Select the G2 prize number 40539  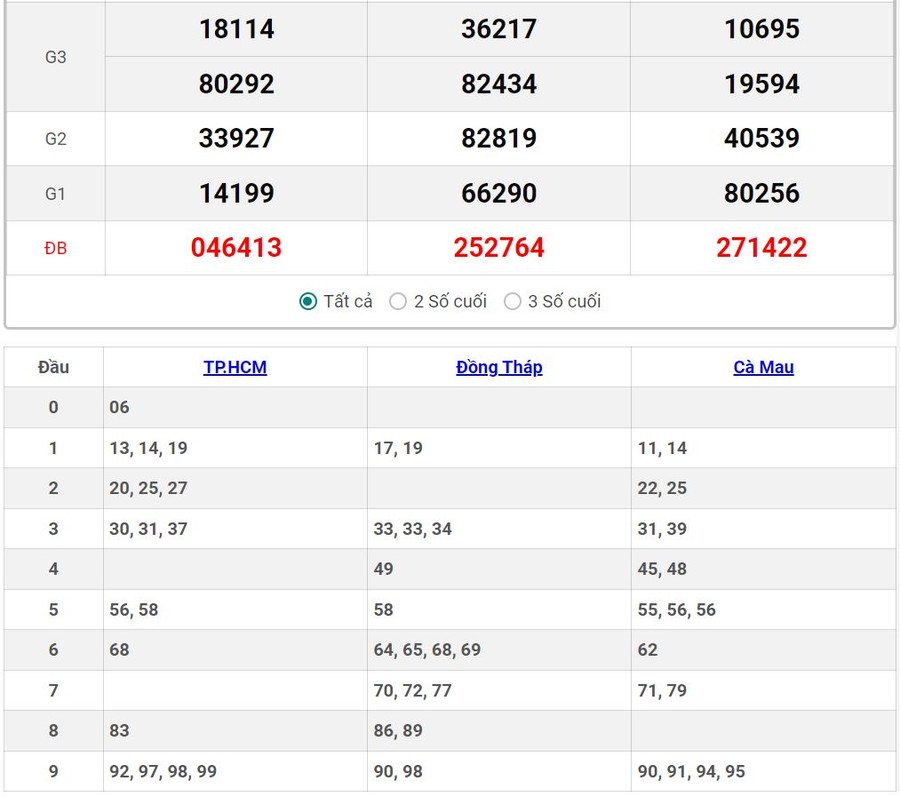761,138
